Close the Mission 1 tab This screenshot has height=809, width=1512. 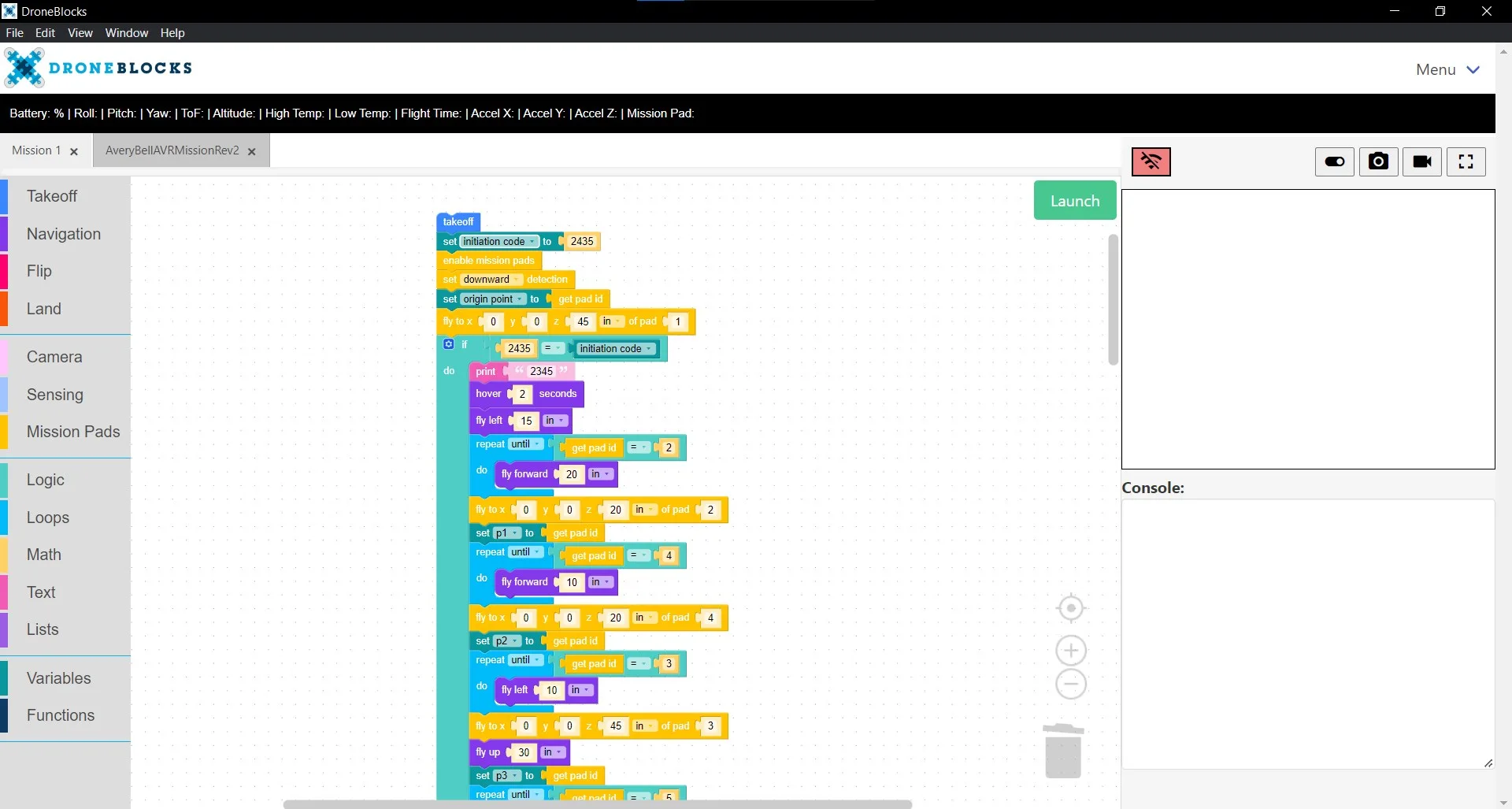point(74,151)
